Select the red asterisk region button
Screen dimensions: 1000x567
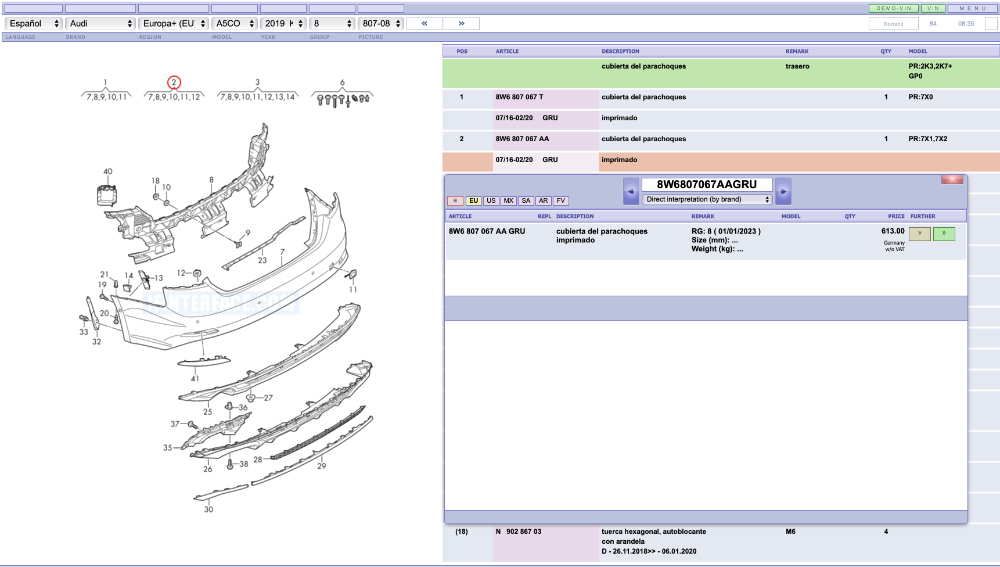pos(455,201)
